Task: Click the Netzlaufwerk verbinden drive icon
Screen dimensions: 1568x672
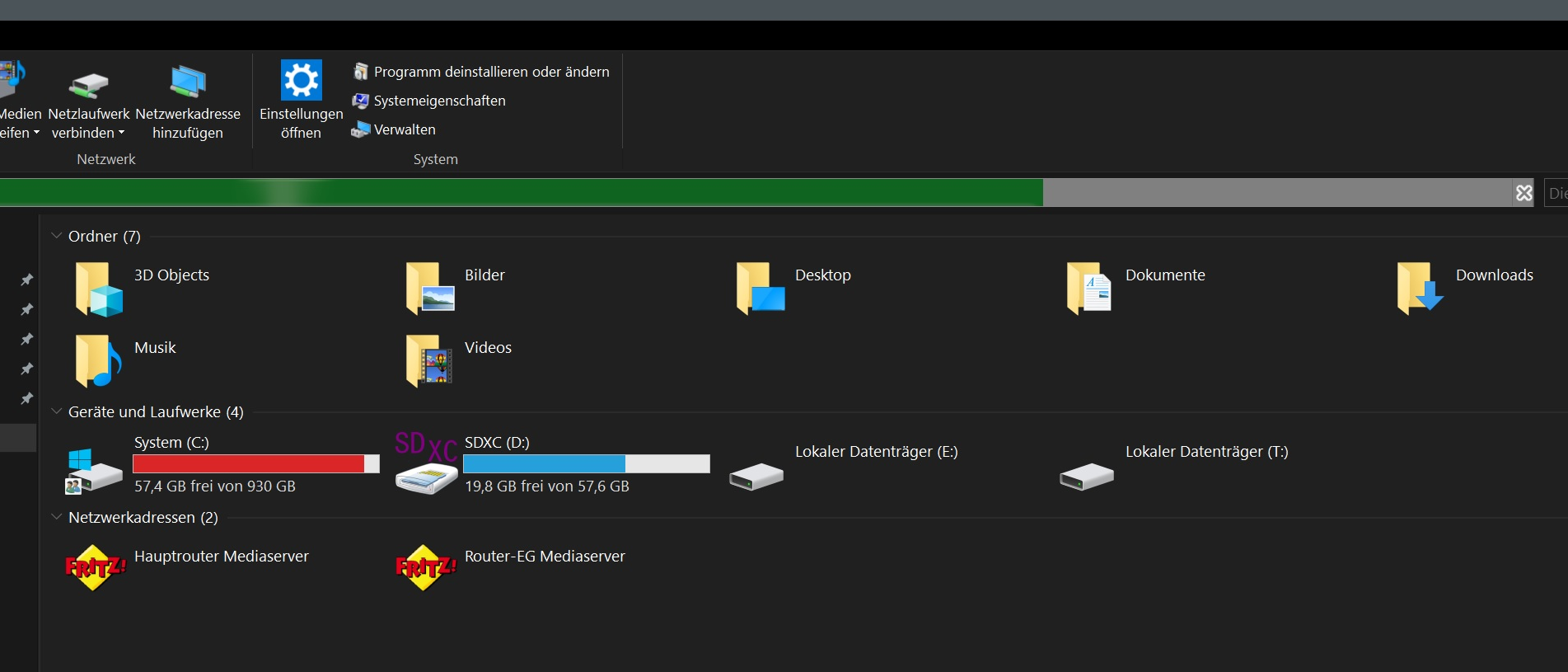Action: pos(89,85)
